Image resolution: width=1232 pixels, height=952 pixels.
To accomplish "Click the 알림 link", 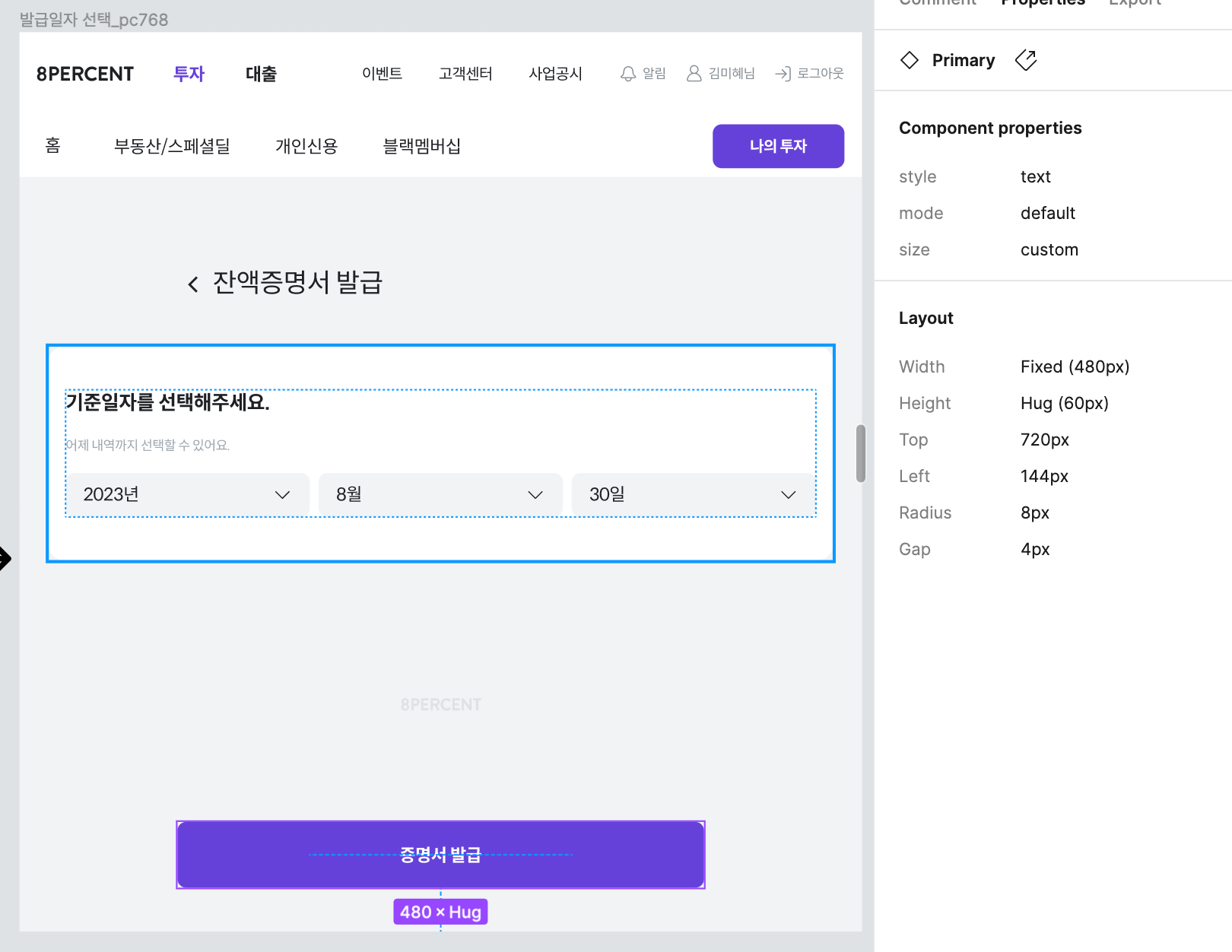I will click(x=654, y=74).
